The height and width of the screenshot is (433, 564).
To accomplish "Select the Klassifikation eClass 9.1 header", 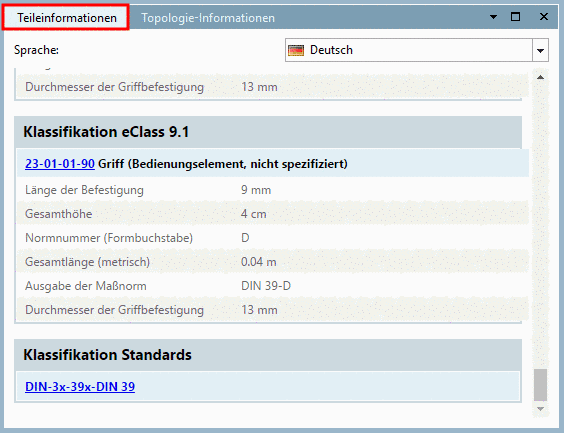I will 268,132.
